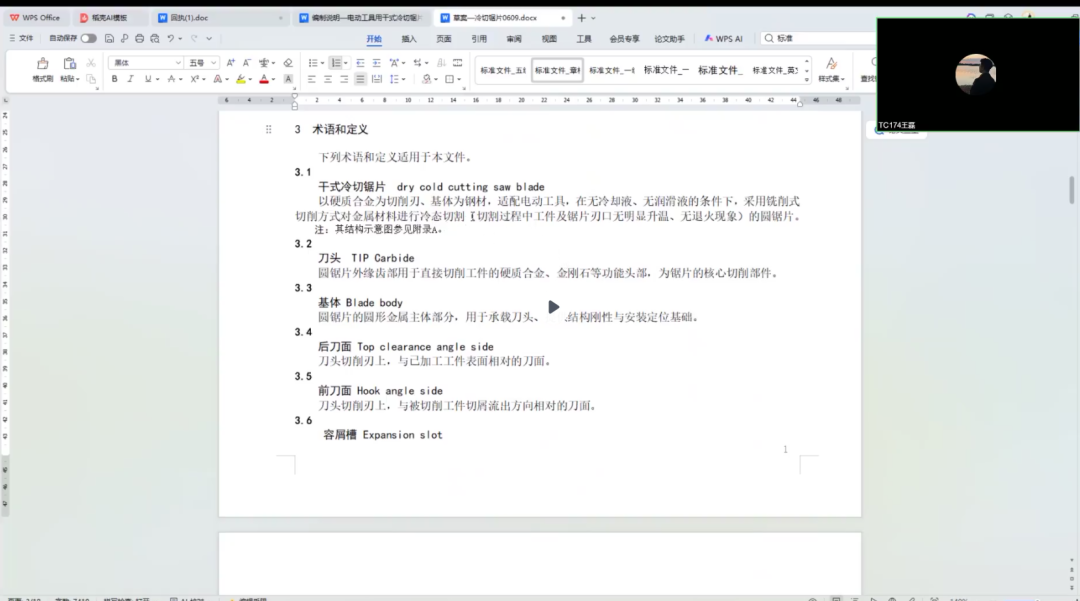Open the new tab dropdown chevron beside plus

coord(593,18)
